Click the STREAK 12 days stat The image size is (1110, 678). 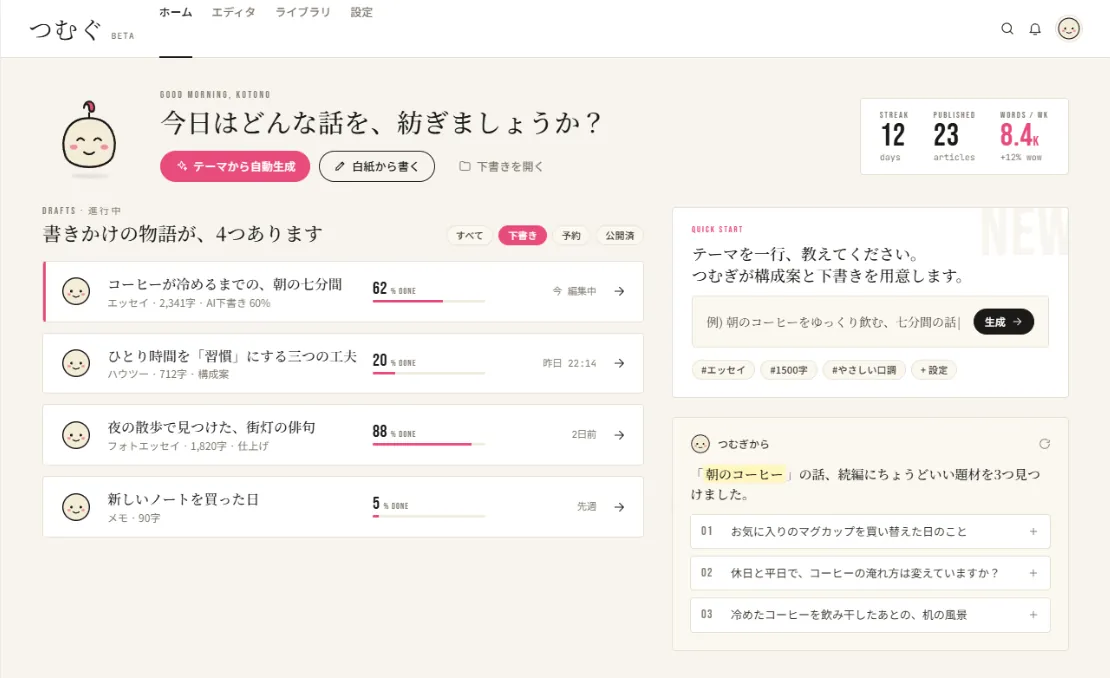tap(893, 136)
